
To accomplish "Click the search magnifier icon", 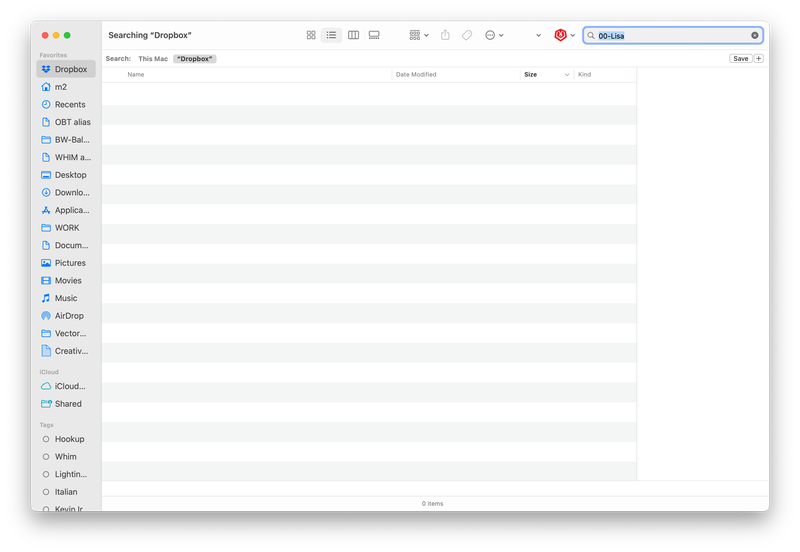I will point(591,36).
